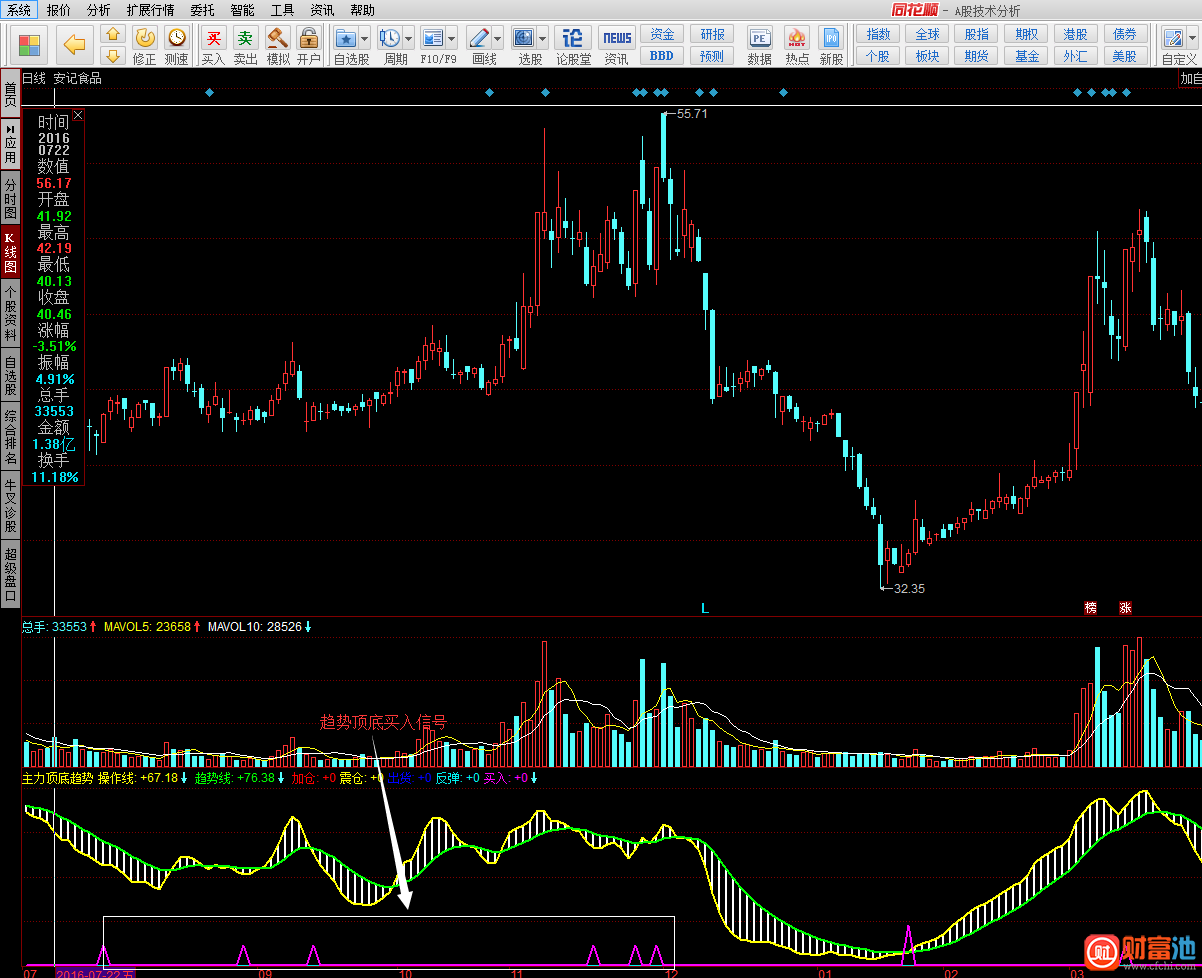Close the data panel with the X
This screenshot has height=978, width=1202.
point(78,115)
